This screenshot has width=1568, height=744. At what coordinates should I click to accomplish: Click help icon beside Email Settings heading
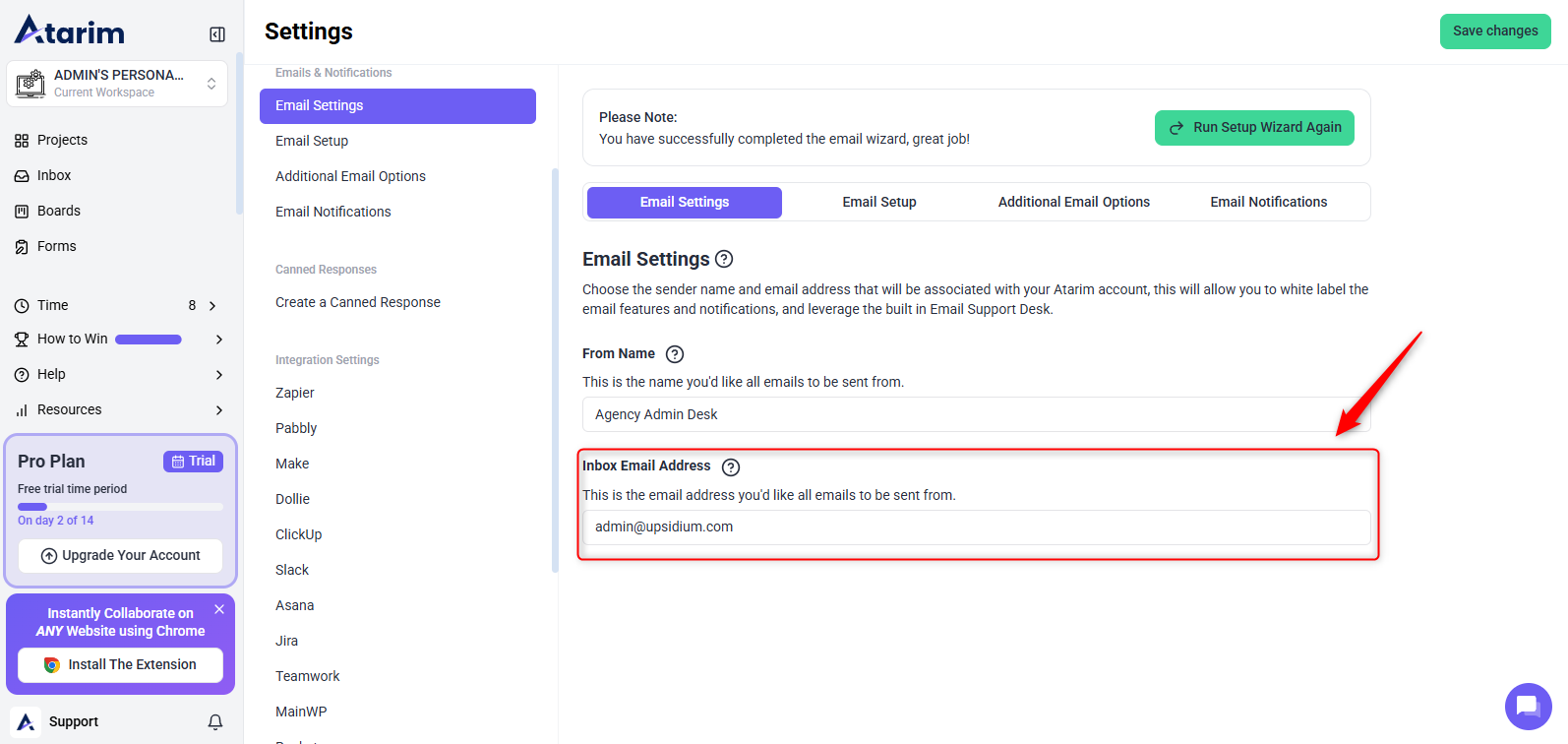click(724, 259)
